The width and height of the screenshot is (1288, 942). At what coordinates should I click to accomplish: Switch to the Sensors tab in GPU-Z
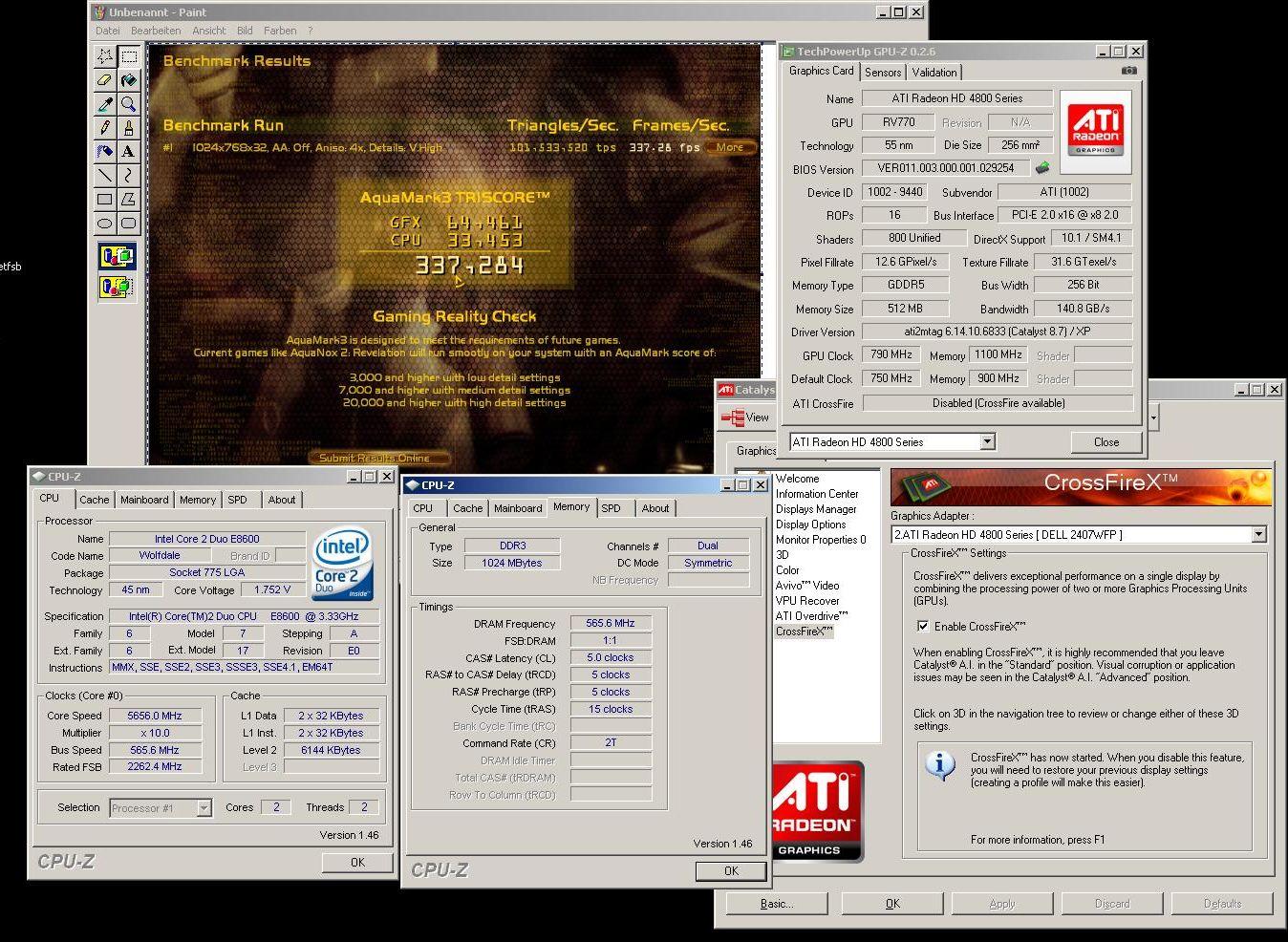(x=883, y=73)
